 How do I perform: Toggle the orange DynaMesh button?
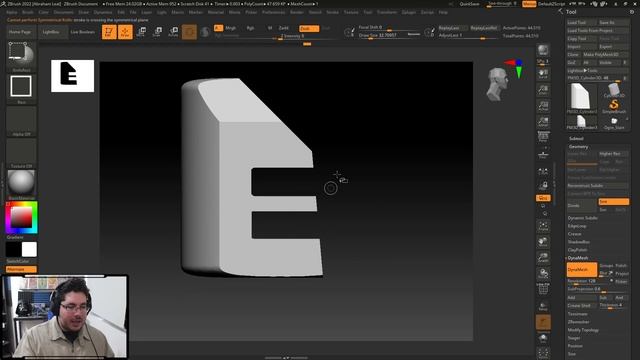pos(582,270)
